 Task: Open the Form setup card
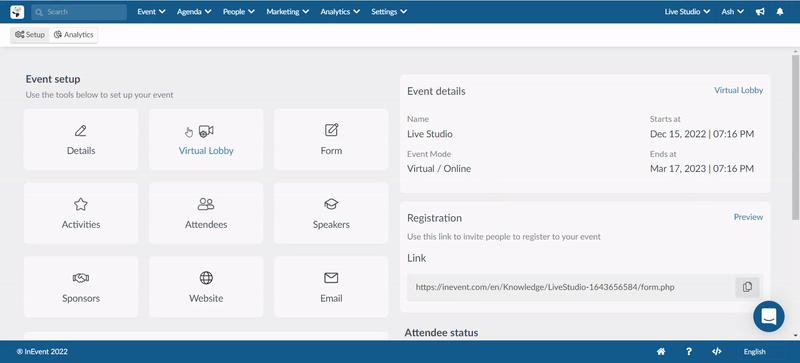[x=331, y=139]
